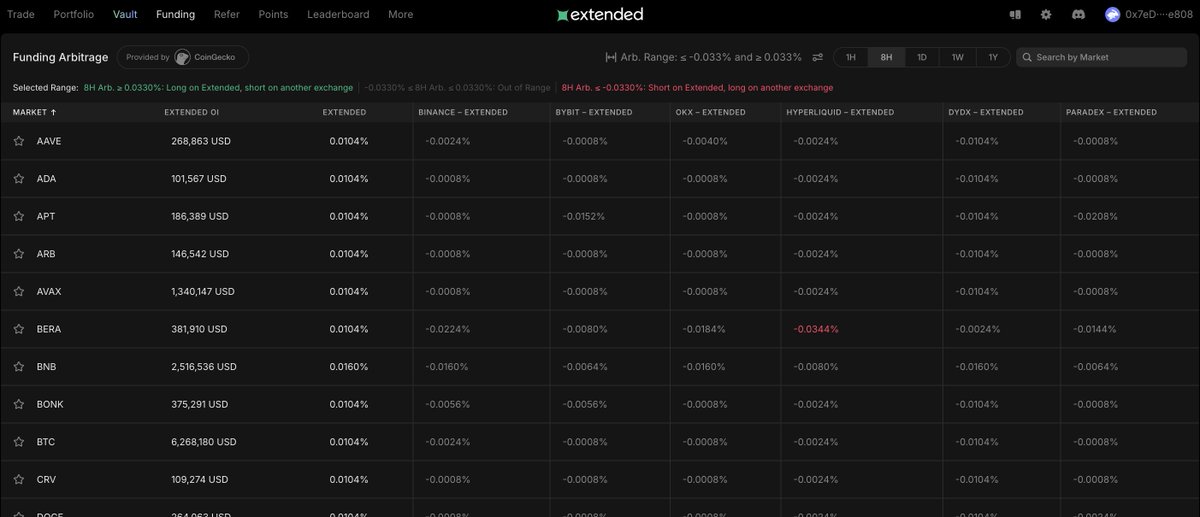Open arbitrage range filter sliders icon
Viewport: 1200px width, 517px height.
pos(817,57)
